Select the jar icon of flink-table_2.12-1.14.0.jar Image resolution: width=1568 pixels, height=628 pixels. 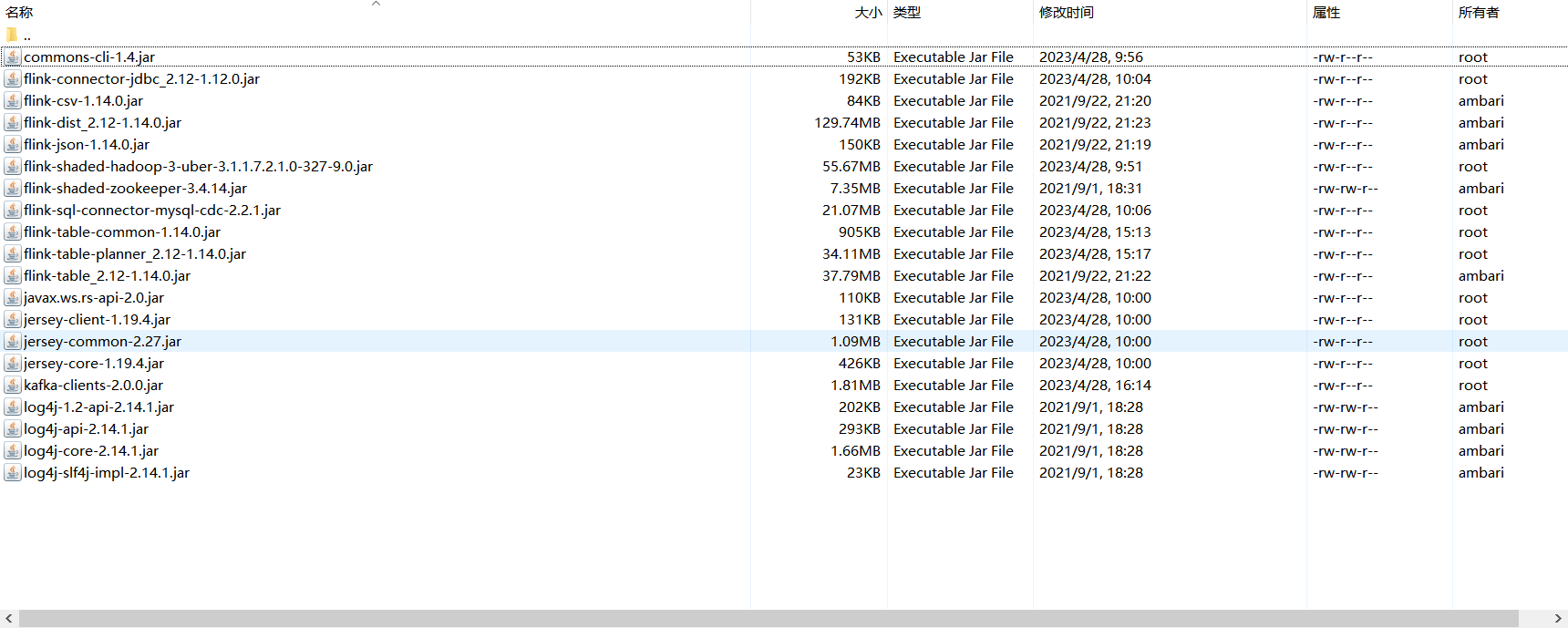[13, 275]
